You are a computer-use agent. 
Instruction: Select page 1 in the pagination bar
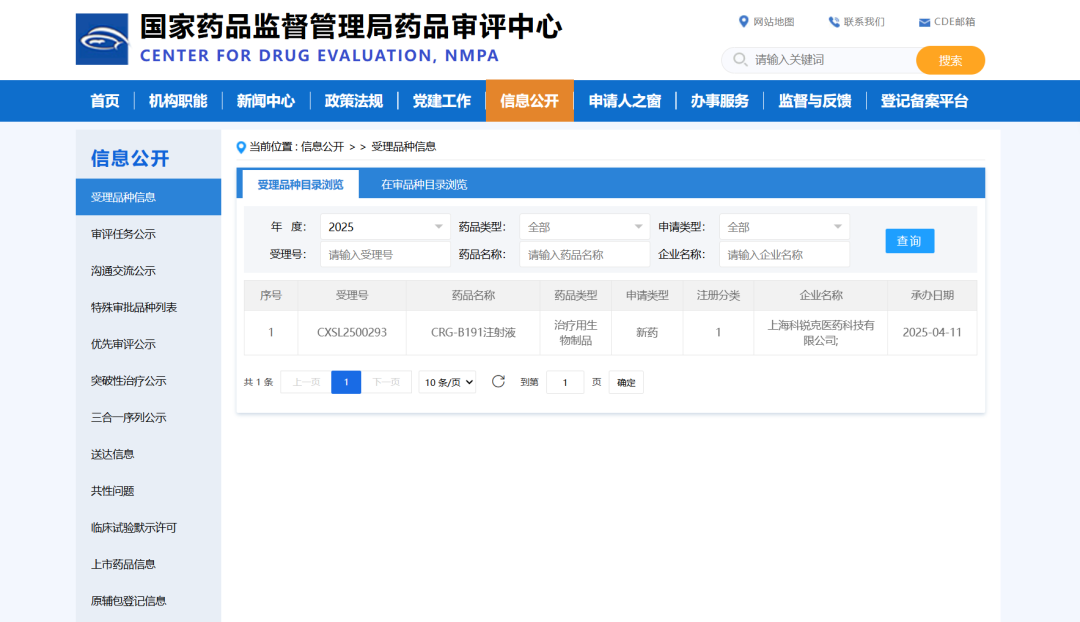[x=345, y=382]
